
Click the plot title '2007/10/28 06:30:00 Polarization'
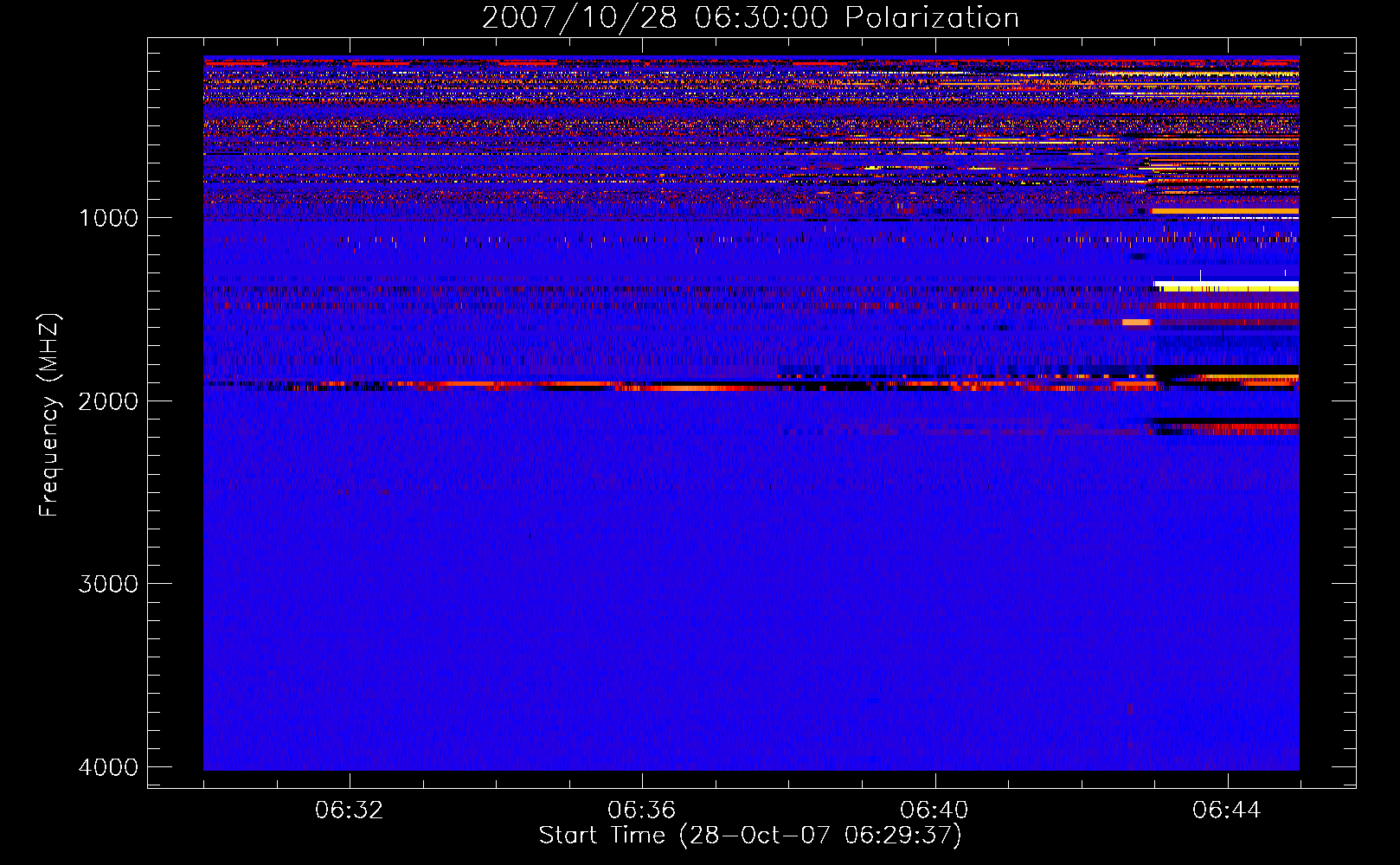point(750,17)
